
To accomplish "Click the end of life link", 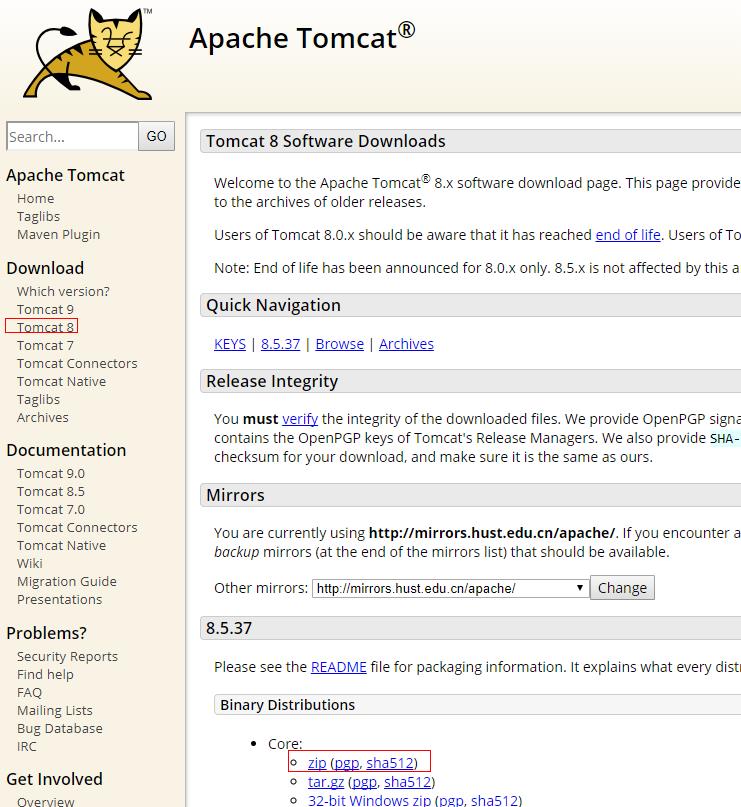I will pos(627,235).
